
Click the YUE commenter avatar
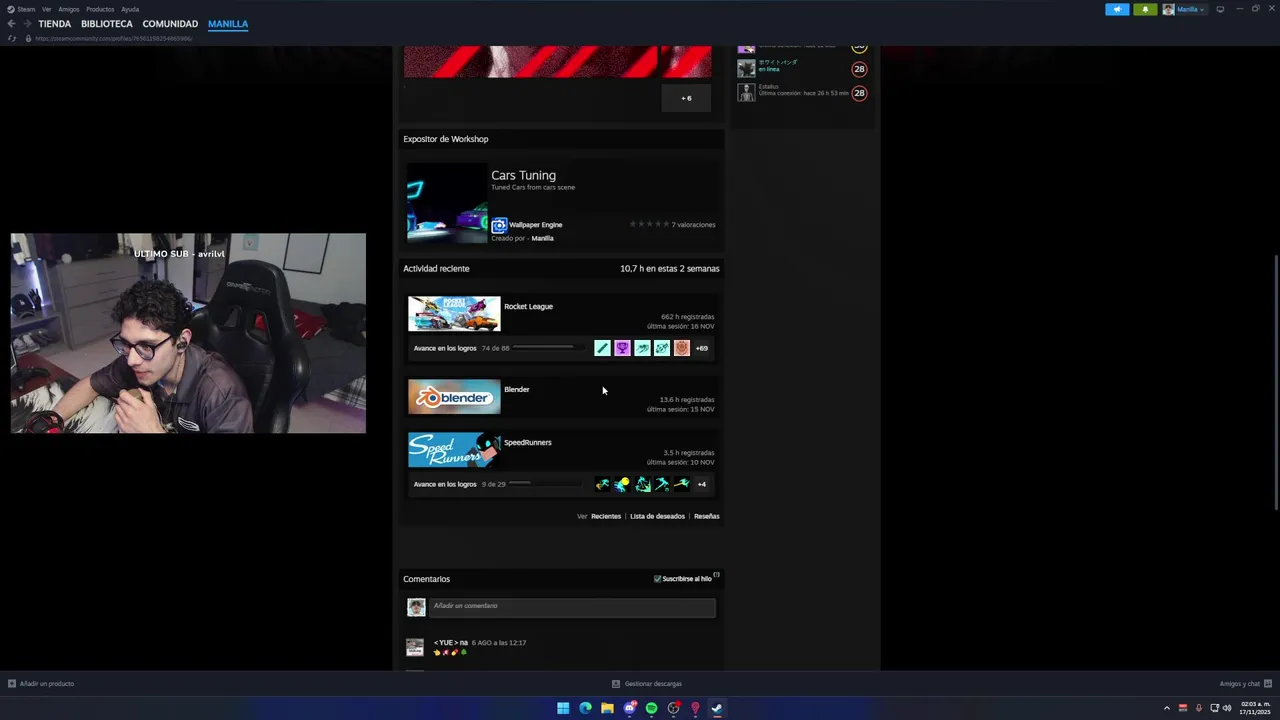(415, 648)
